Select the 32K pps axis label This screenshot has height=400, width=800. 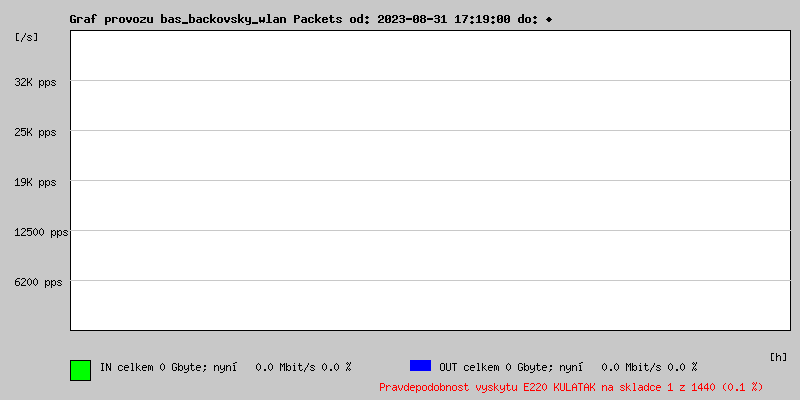(35, 82)
